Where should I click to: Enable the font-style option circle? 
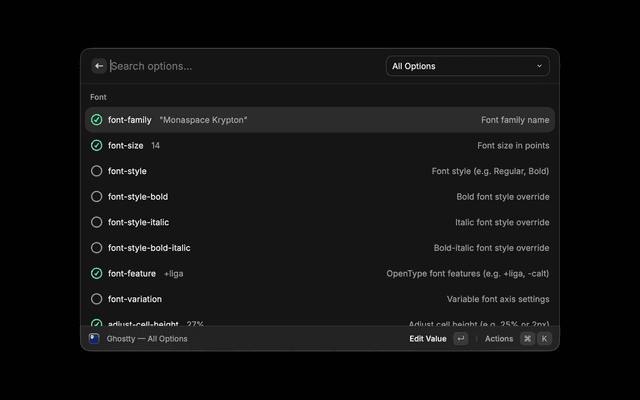97,171
